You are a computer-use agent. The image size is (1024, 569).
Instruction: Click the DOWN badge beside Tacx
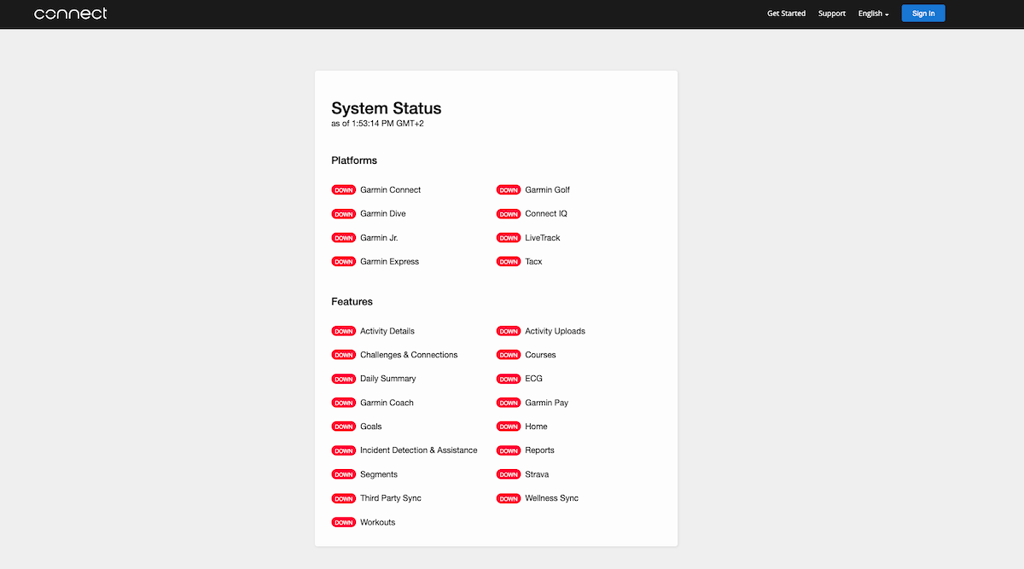tap(508, 261)
